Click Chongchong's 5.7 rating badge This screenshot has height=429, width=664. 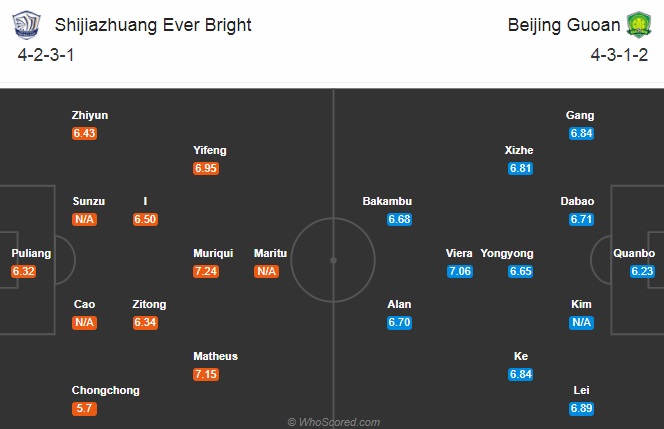85,408
